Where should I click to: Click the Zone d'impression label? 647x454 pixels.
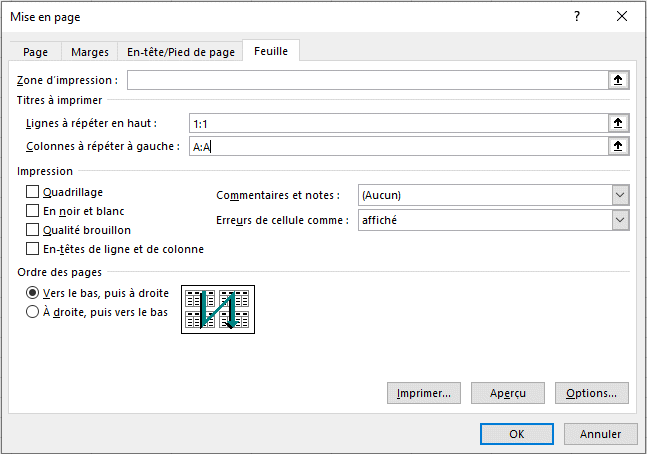[67, 80]
